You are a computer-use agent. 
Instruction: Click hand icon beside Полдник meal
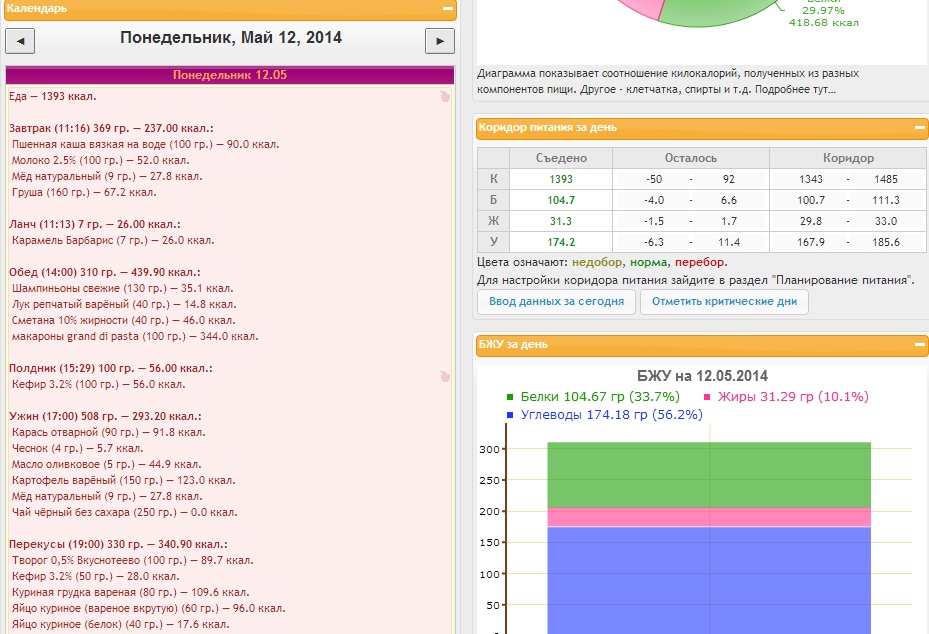point(445,377)
